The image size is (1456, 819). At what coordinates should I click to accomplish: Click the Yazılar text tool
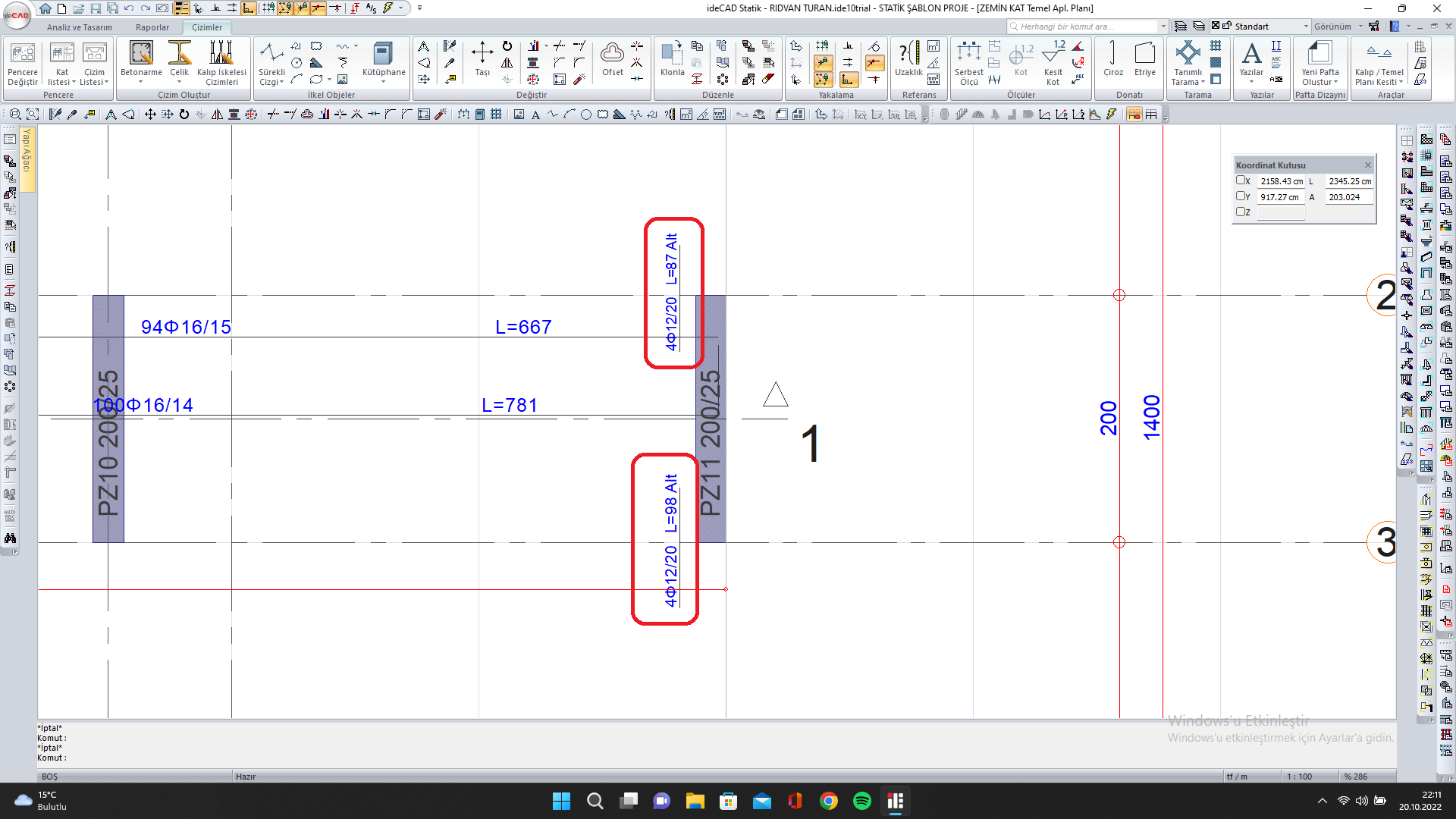coord(1251,64)
